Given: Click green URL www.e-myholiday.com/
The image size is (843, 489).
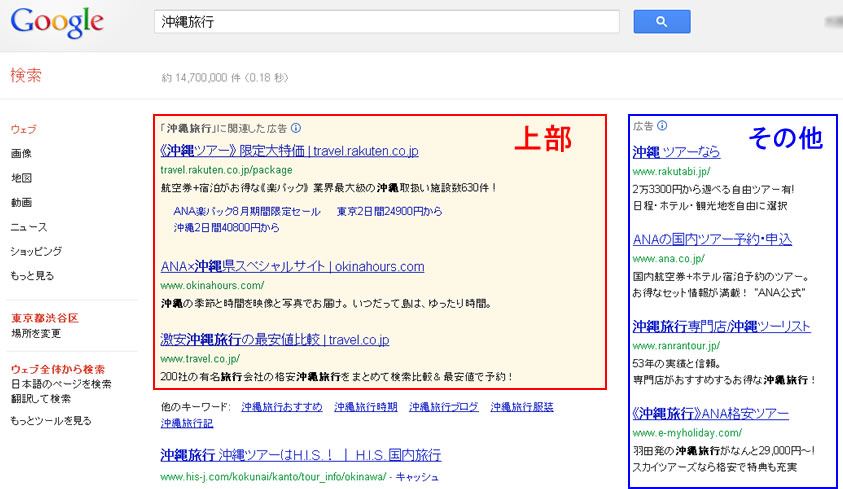Looking at the screenshot, I should point(687,433).
